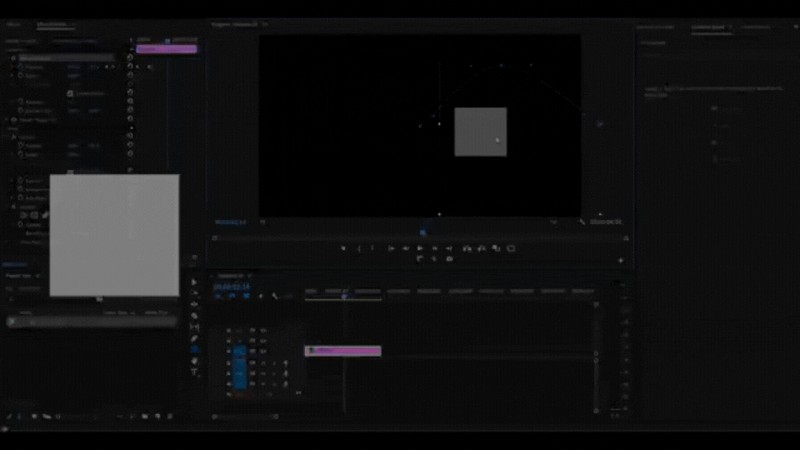The image size is (800, 450).
Task: Toggle the Uniform Scale checkbox
Action: click(70, 93)
